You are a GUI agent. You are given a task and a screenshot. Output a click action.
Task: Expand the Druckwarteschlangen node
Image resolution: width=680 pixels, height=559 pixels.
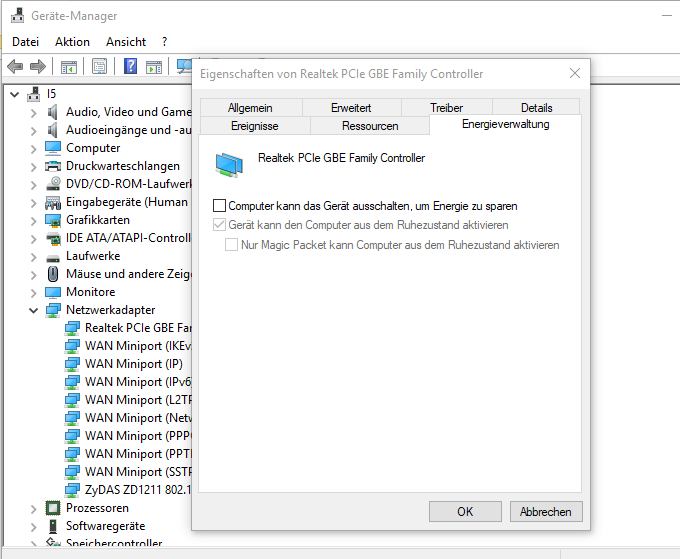33,167
